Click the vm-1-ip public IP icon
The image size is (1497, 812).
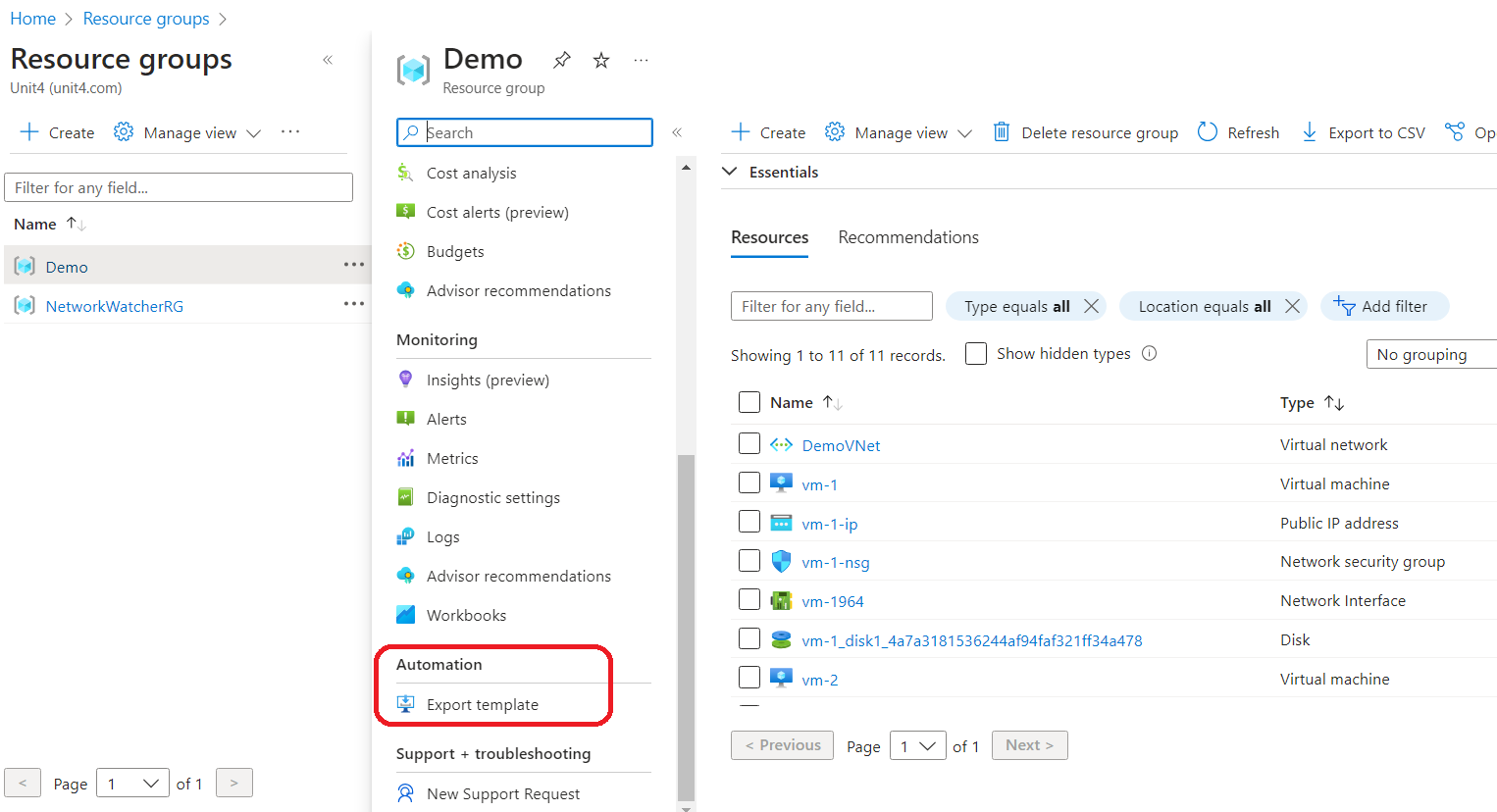(x=781, y=523)
